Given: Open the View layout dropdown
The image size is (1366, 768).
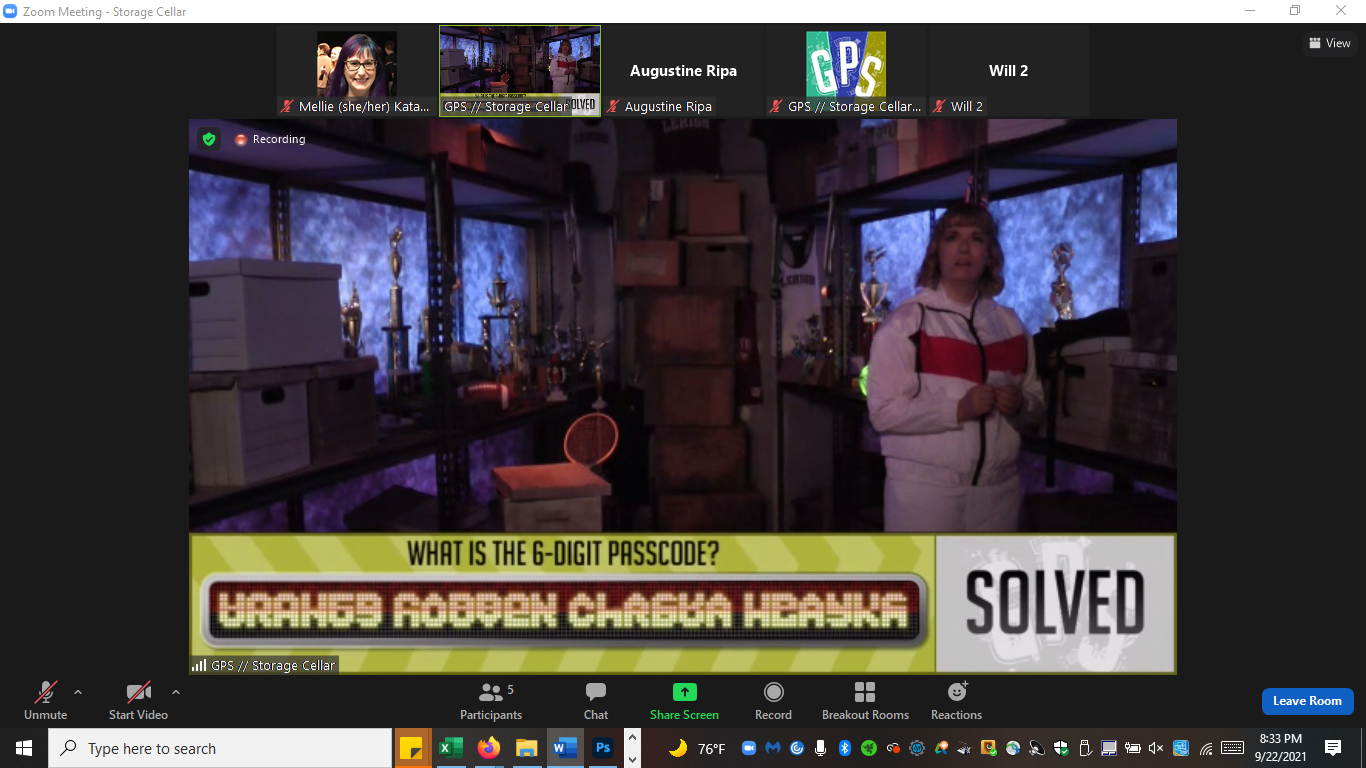Looking at the screenshot, I should tap(1329, 43).
